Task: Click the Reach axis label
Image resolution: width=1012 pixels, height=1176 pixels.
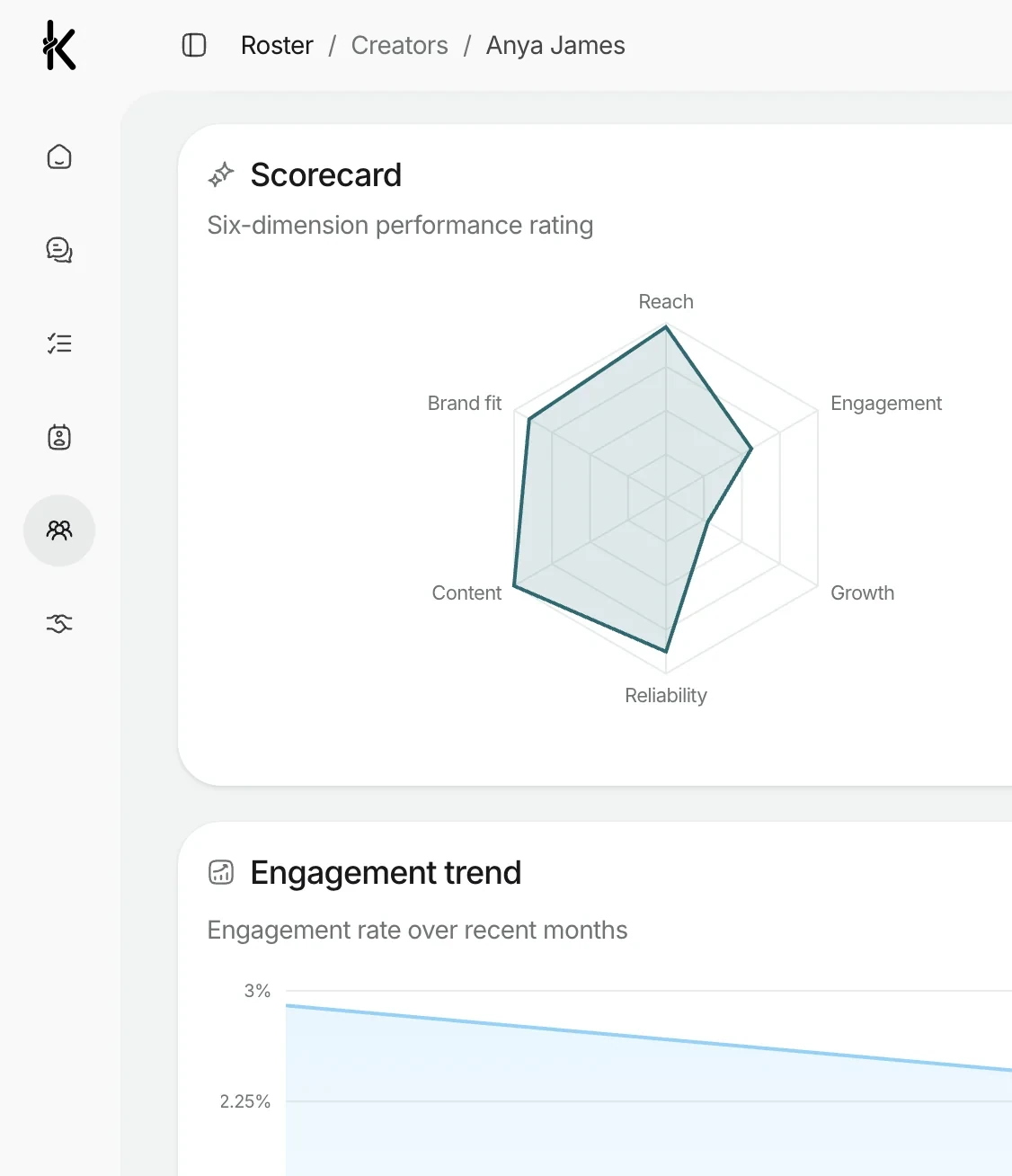Action: coord(666,301)
